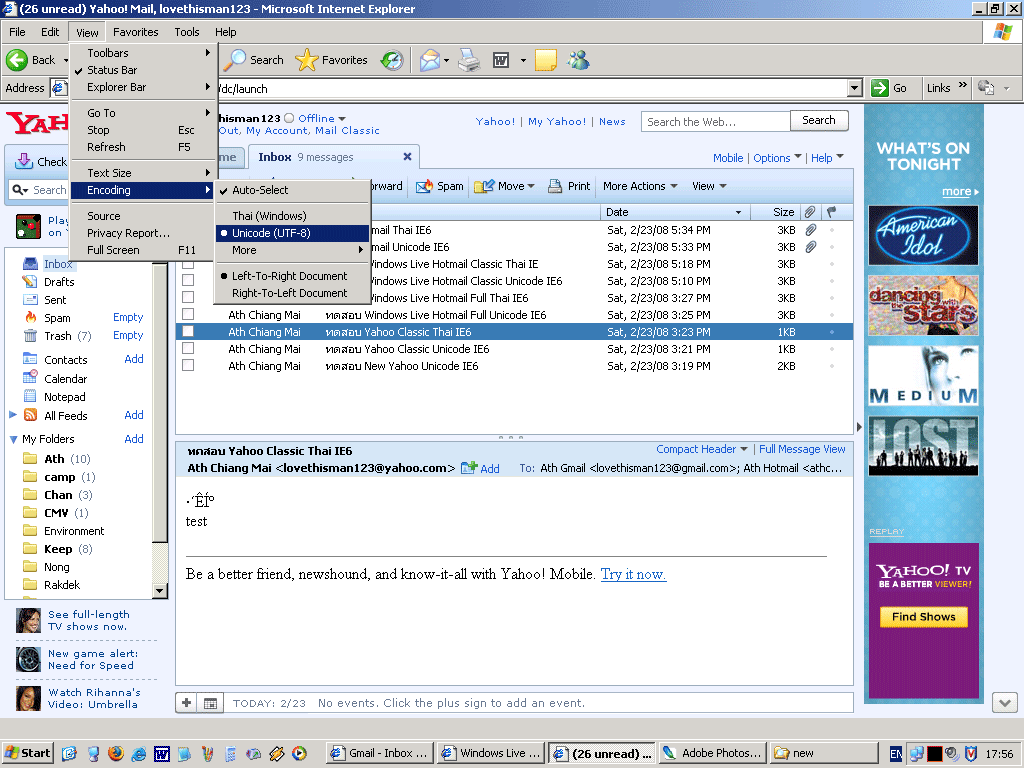Image resolution: width=1024 pixels, height=768 pixels.
Task: Click the Find Shows button
Action: 923,617
